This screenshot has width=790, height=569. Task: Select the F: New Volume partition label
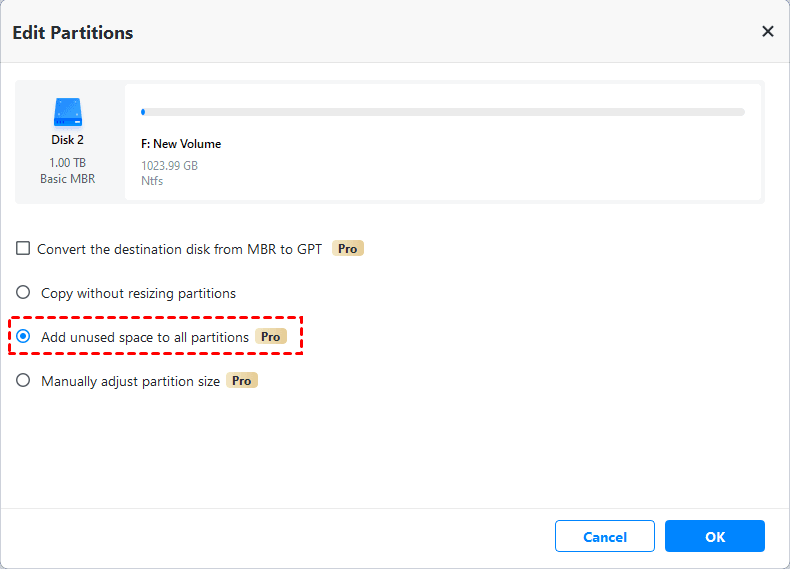point(181,144)
